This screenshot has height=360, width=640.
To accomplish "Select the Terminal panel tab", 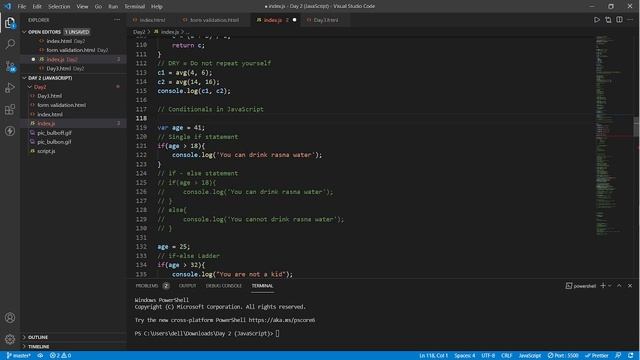I will [262, 286].
